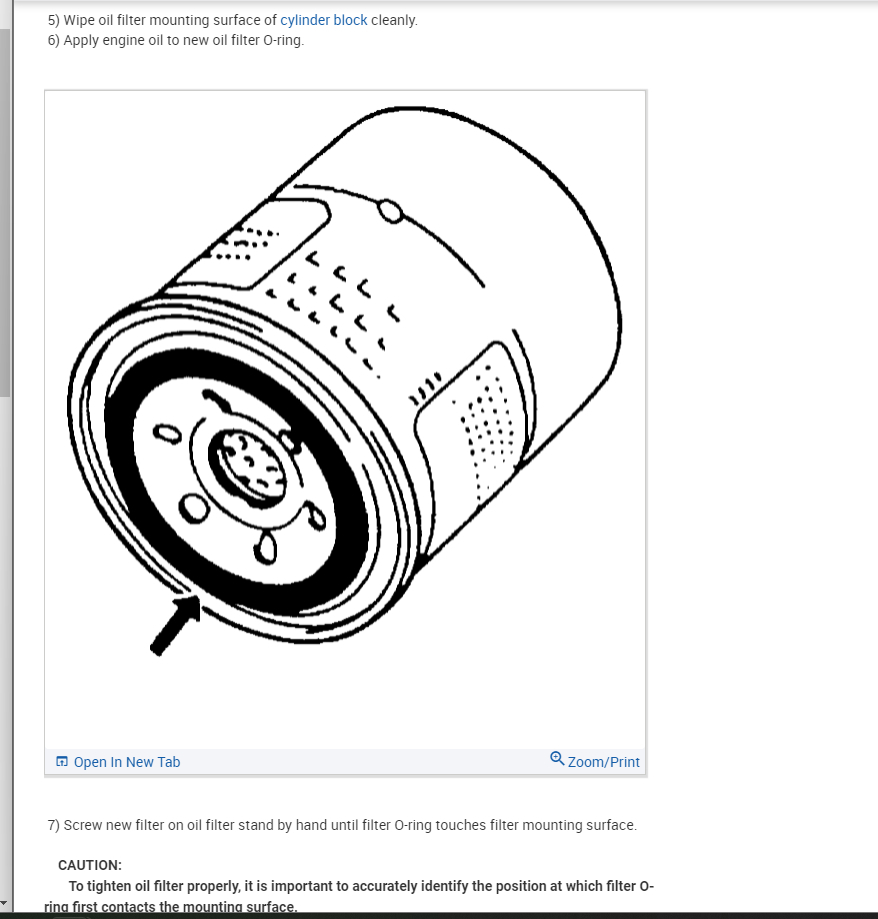The height and width of the screenshot is (919, 878).
Task: Open the cylinder block link
Action: point(324,20)
